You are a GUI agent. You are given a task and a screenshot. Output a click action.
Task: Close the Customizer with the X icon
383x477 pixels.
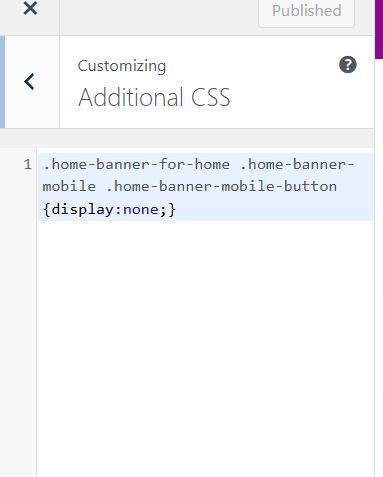(30, 8)
